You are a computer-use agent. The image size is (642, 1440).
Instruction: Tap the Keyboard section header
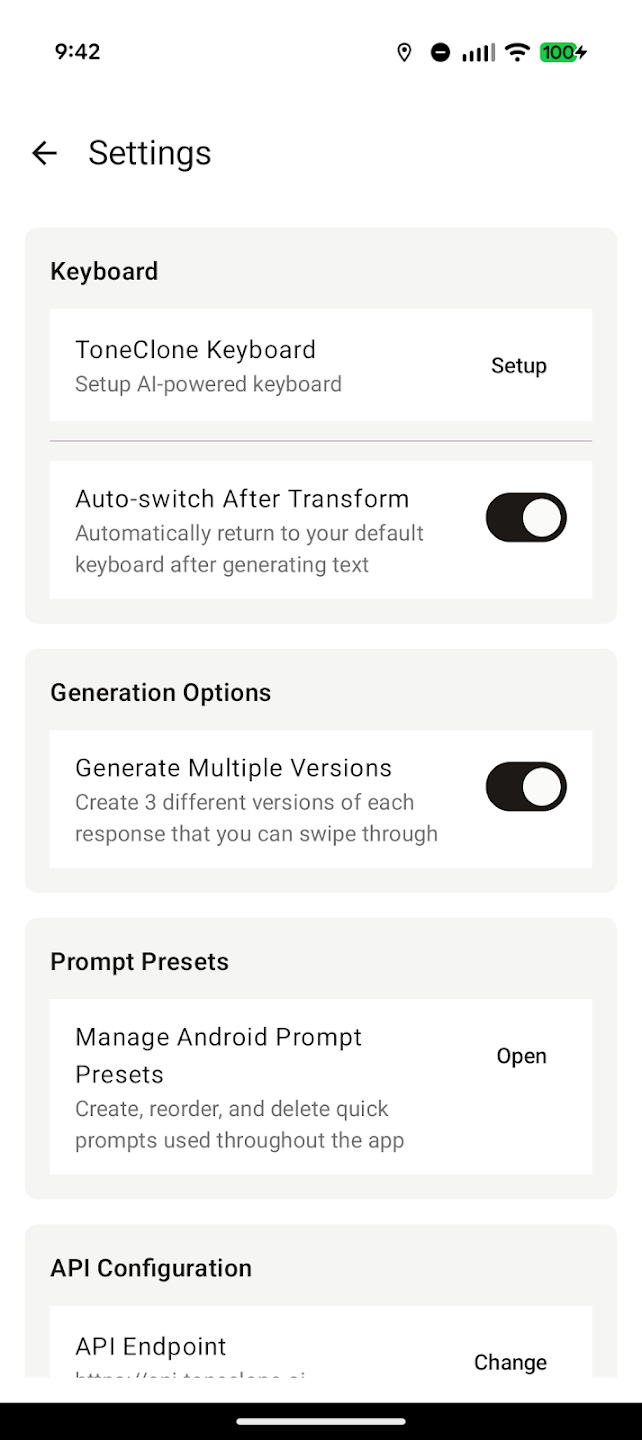coord(104,271)
